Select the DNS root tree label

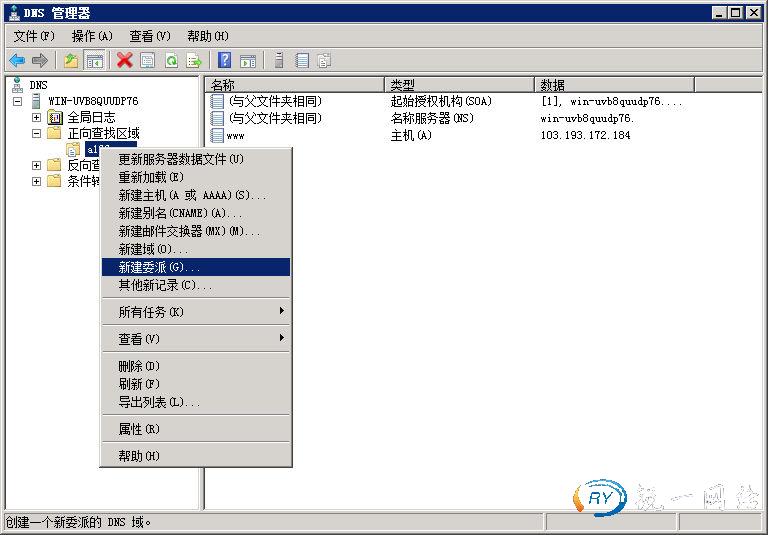[x=38, y=85]
